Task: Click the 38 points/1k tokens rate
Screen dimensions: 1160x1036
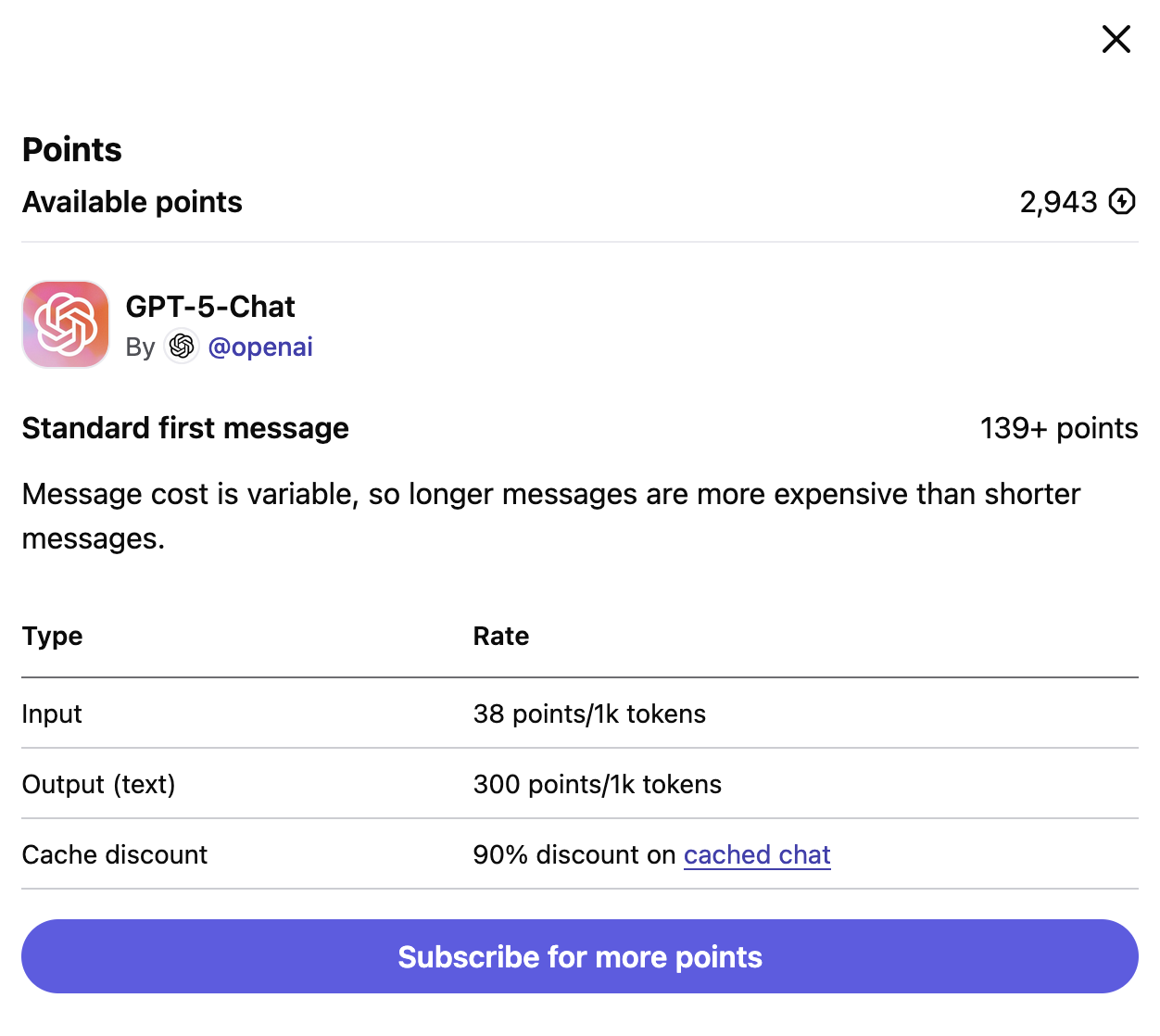Action: 589,714
